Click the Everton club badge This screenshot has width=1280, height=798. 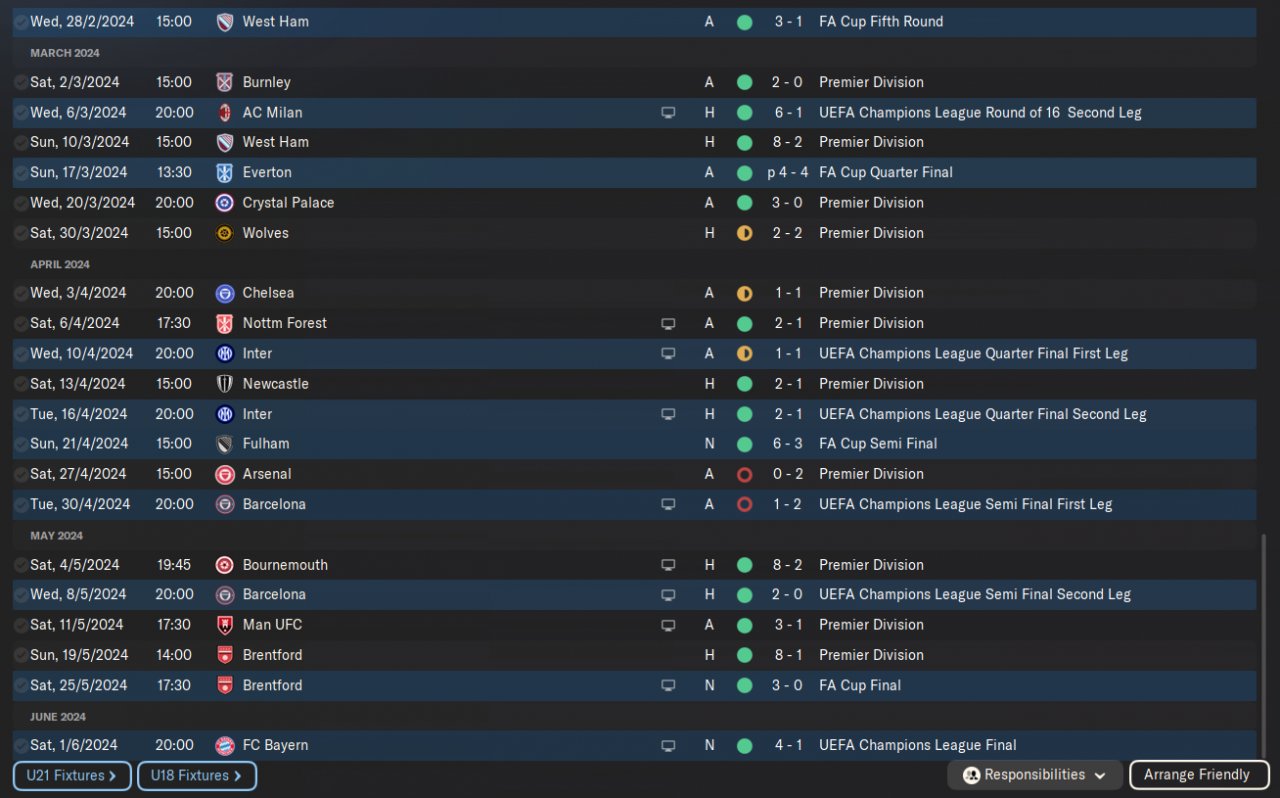pyautogui.click(x=225, y=173)
